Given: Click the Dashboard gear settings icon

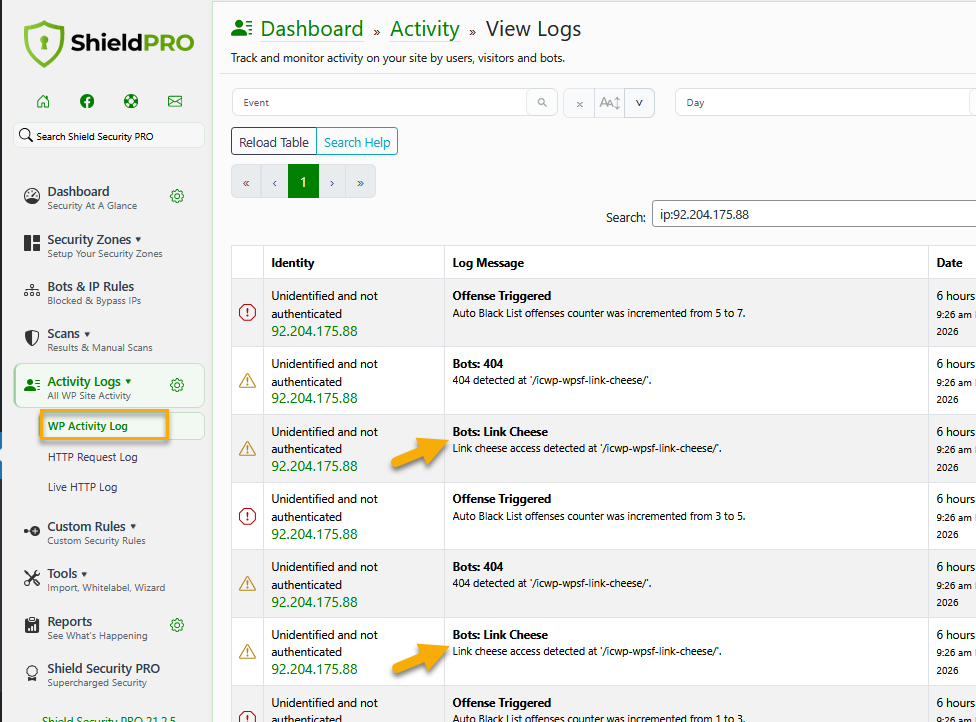Looking at the screenshot, I should (177, 197).
